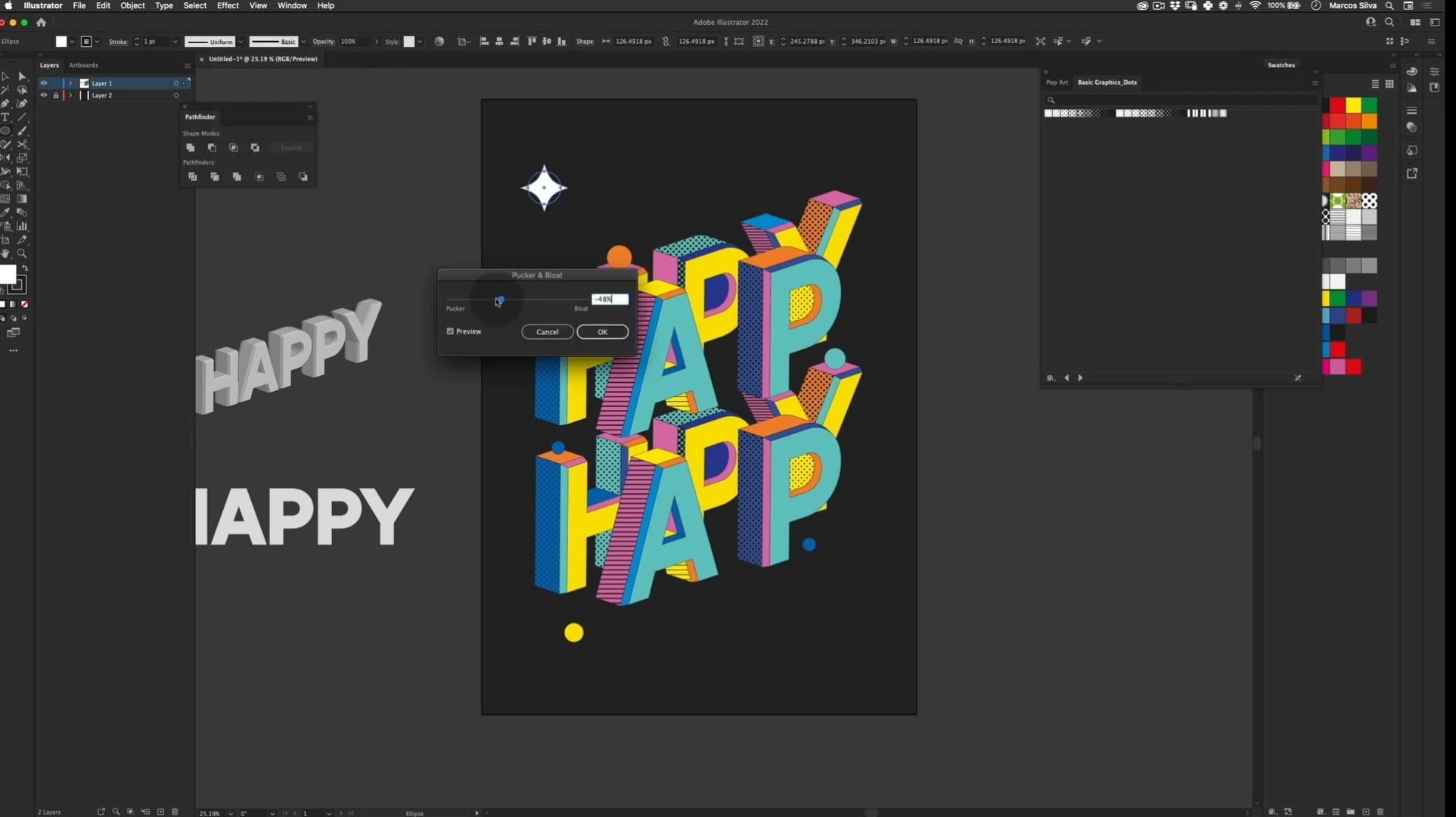Pick the Direct Selection arrow tool
This screenshot has width=1456, height=817.
[x=22, y=76]
